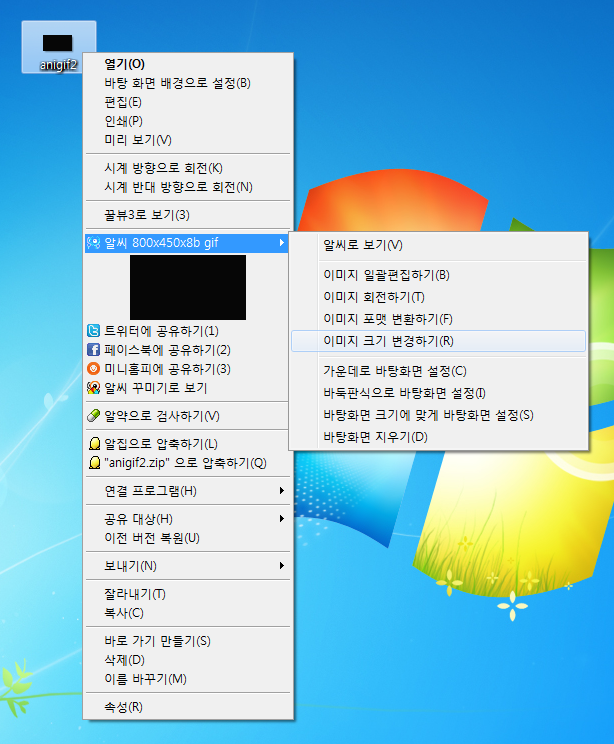Expand the 공유 대상(H) submenu arrow
Image resolution: width=614 pixels, height=744 pixels.
coord(281,519)
